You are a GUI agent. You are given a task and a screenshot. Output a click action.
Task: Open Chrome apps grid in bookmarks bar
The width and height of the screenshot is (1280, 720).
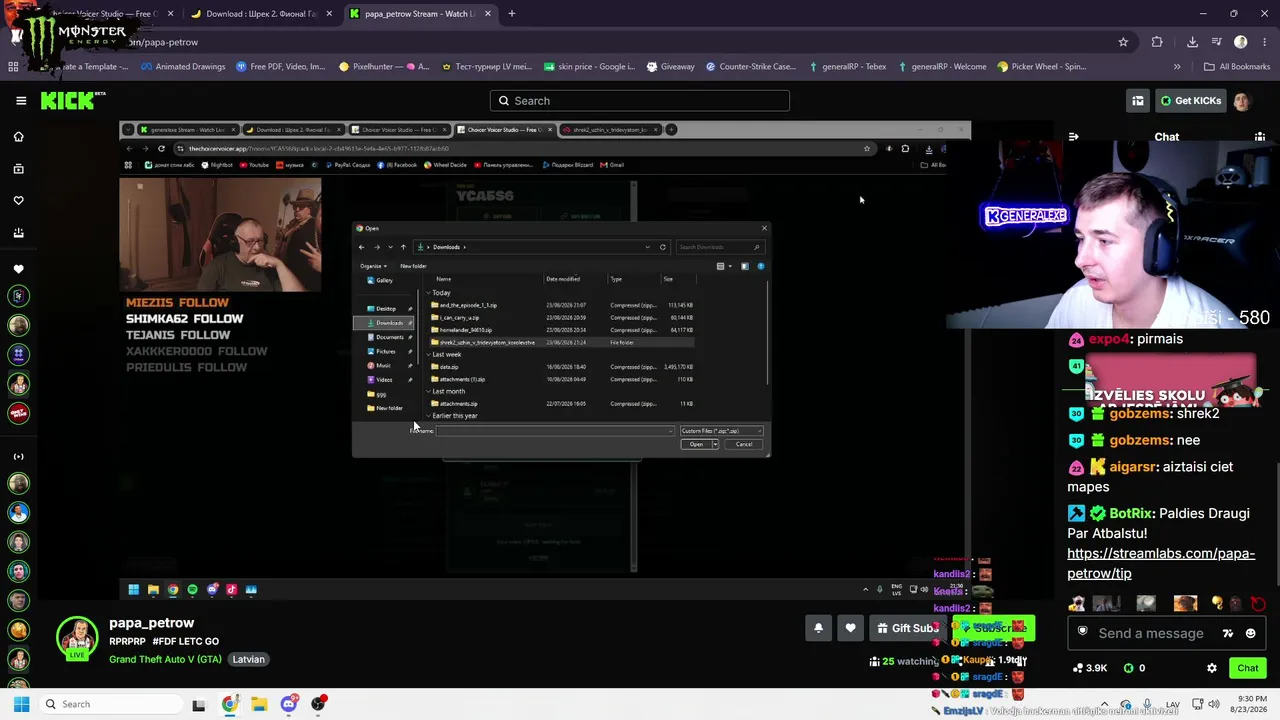coord(13,67)
